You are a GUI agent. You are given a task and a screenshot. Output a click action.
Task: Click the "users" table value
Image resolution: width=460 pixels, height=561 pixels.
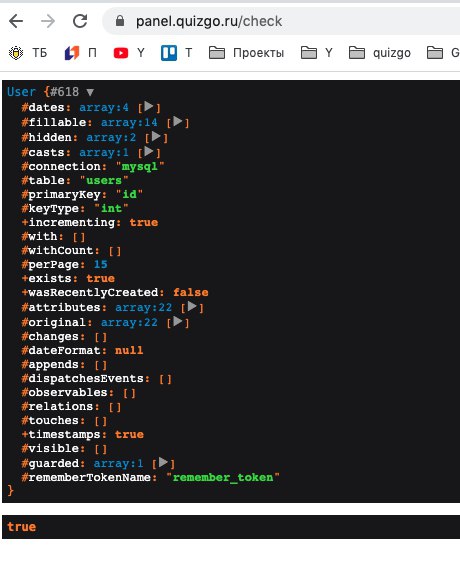[104, 180]
